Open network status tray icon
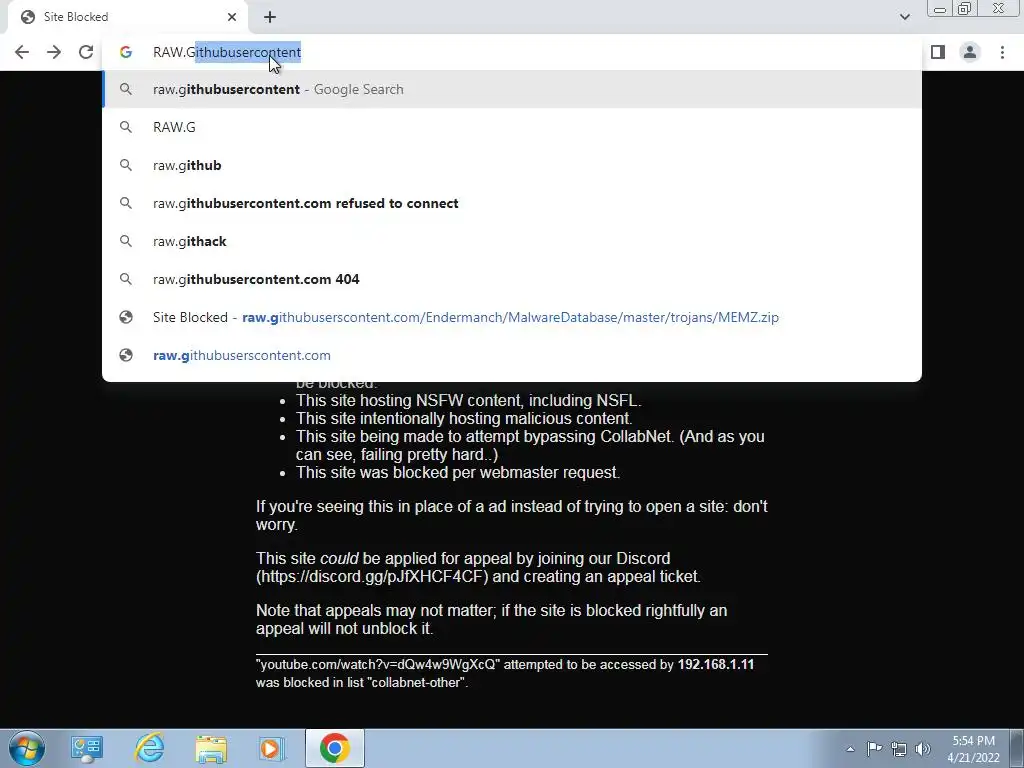Viewport: 1024px width, 768px height. (x=899, y=749)
